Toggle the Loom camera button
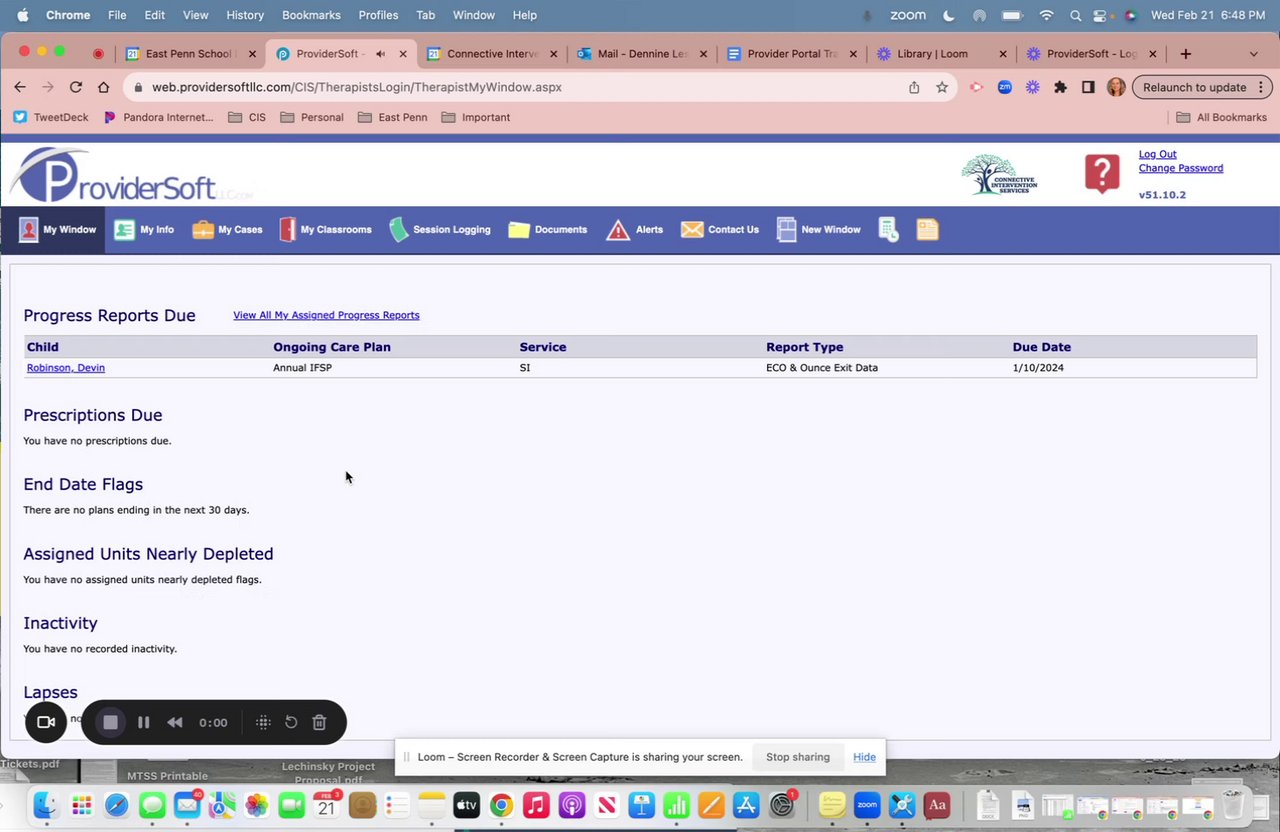This screenshot has height=832, width=1280. click(x=45, y=722)
